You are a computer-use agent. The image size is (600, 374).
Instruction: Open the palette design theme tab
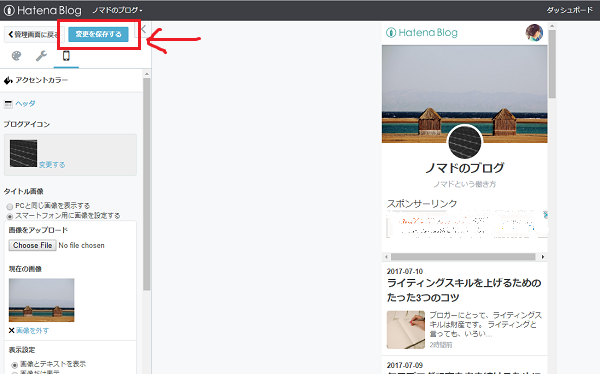coord(16,56)
